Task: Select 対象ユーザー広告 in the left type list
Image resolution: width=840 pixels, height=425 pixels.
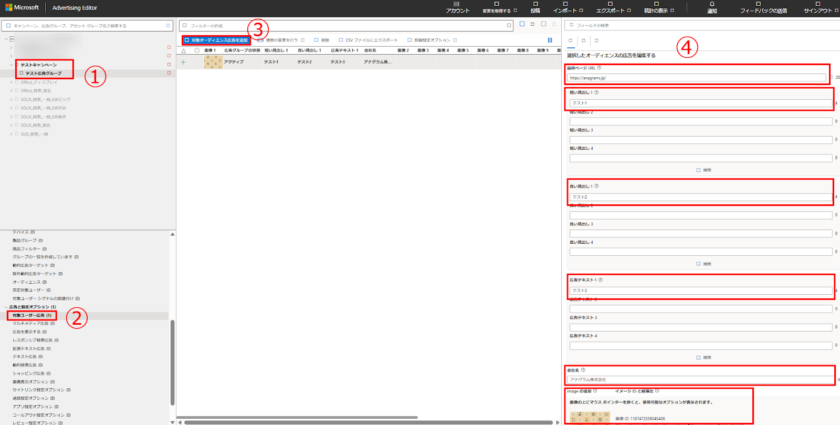Action: coord(31,315)
